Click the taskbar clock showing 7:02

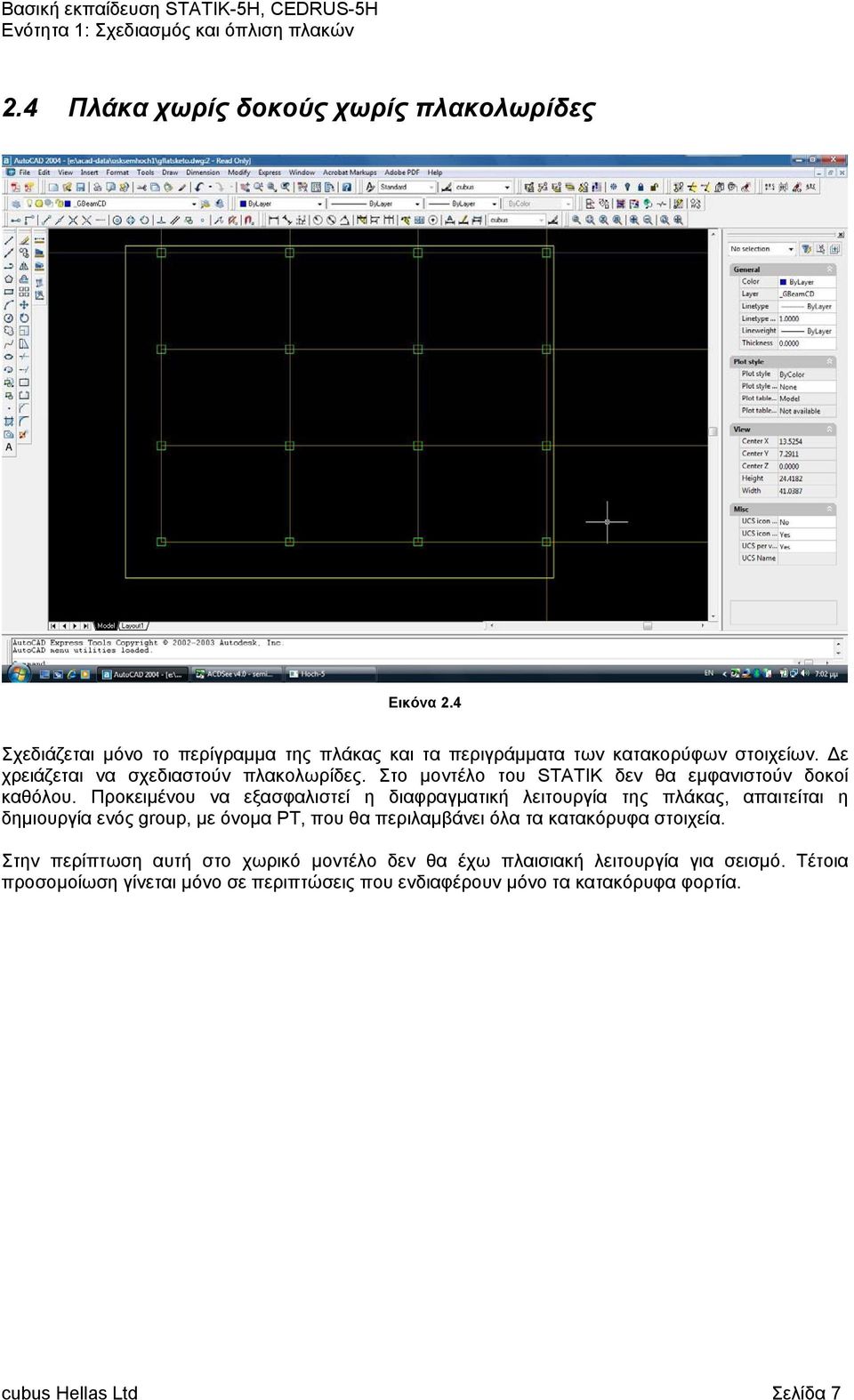point(826,673)
